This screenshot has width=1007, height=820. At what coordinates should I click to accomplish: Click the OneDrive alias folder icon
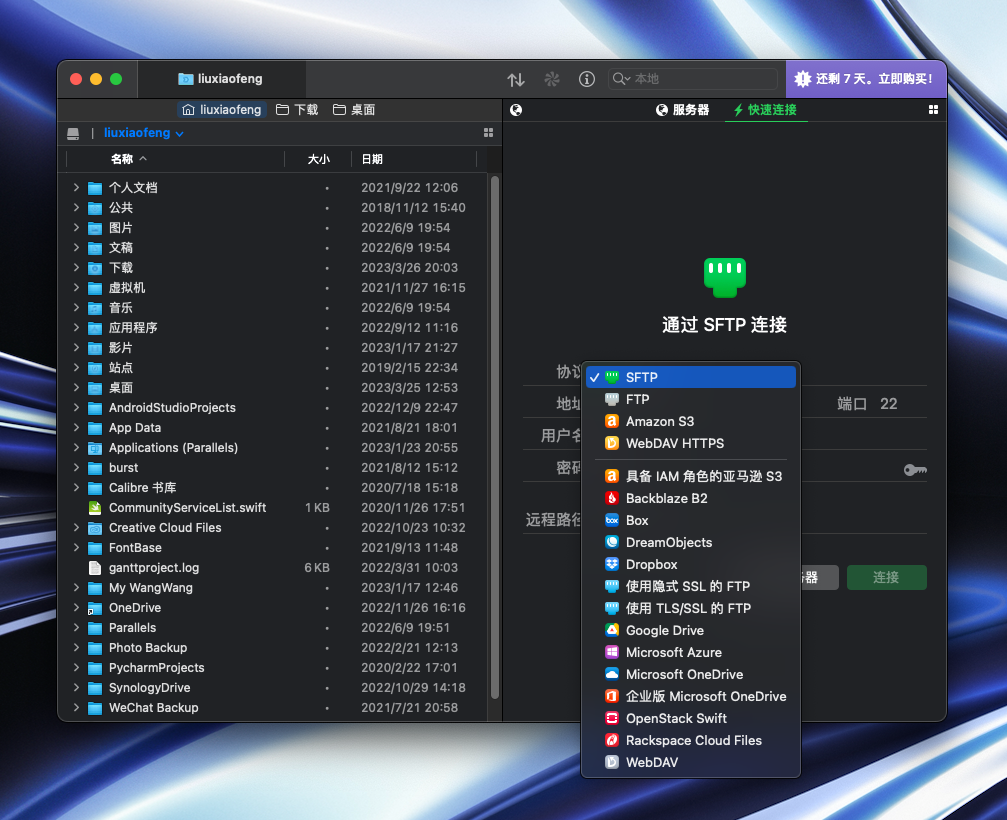95,608
